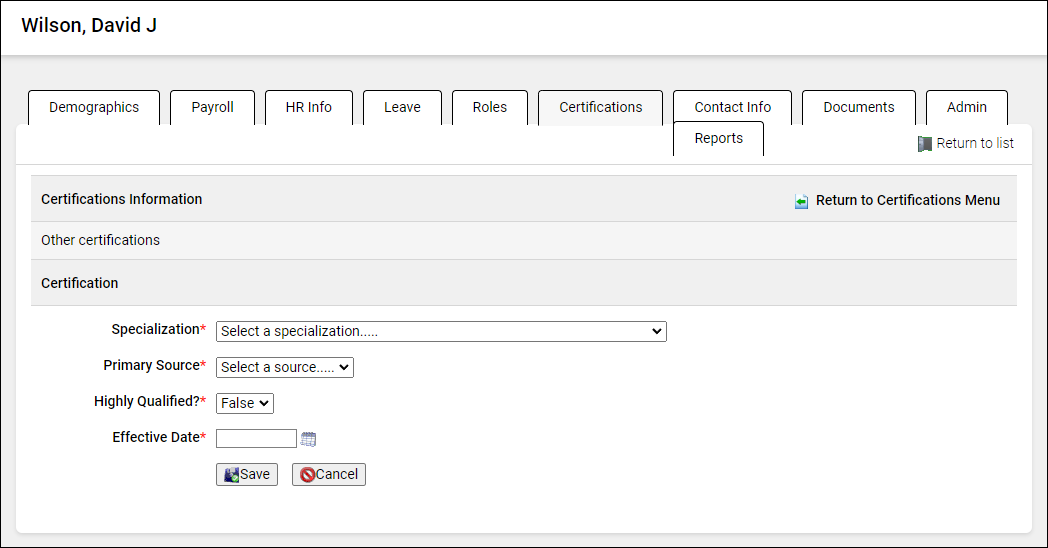Image resolution: width=1048 pixels, height=548 pixels.
Task: Click the calendar icon beside Effective Date
Action: pos(309,439)
